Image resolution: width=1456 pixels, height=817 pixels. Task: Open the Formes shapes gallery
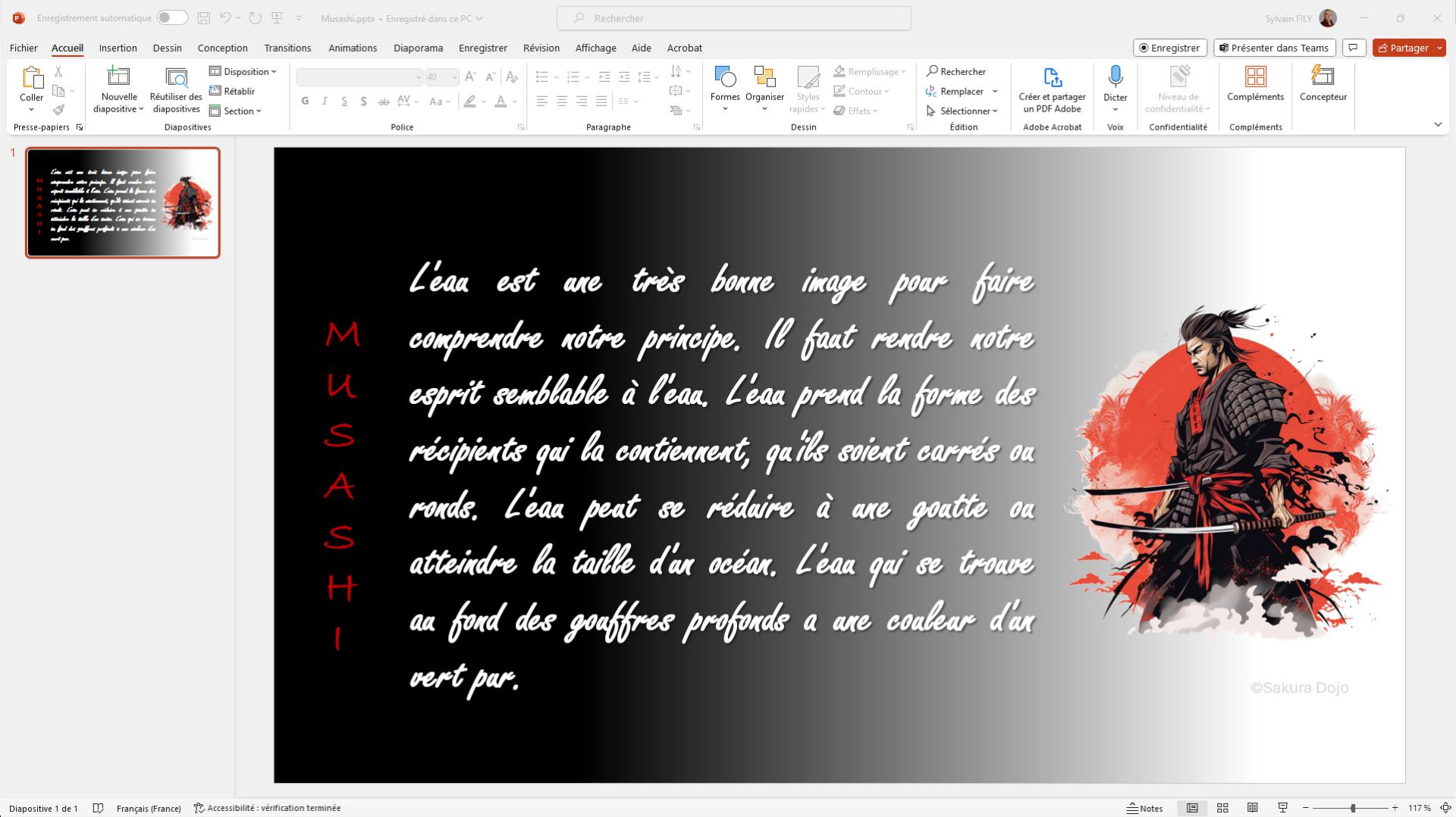[725, 89]
